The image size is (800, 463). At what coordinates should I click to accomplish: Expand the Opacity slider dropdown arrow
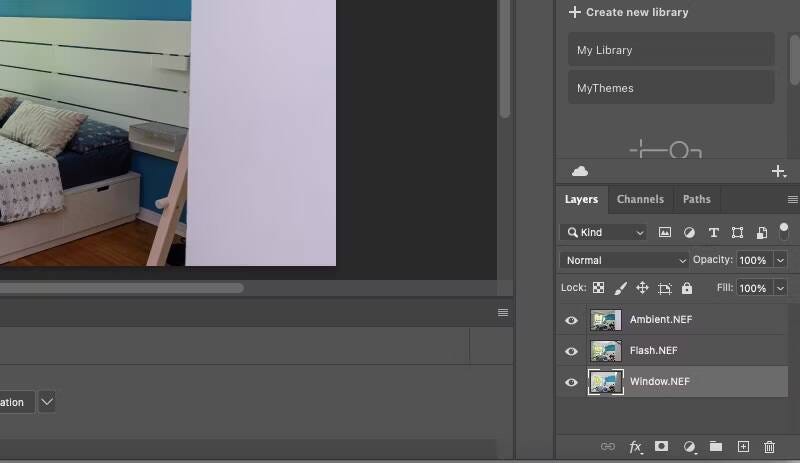(x=780, y=260)
